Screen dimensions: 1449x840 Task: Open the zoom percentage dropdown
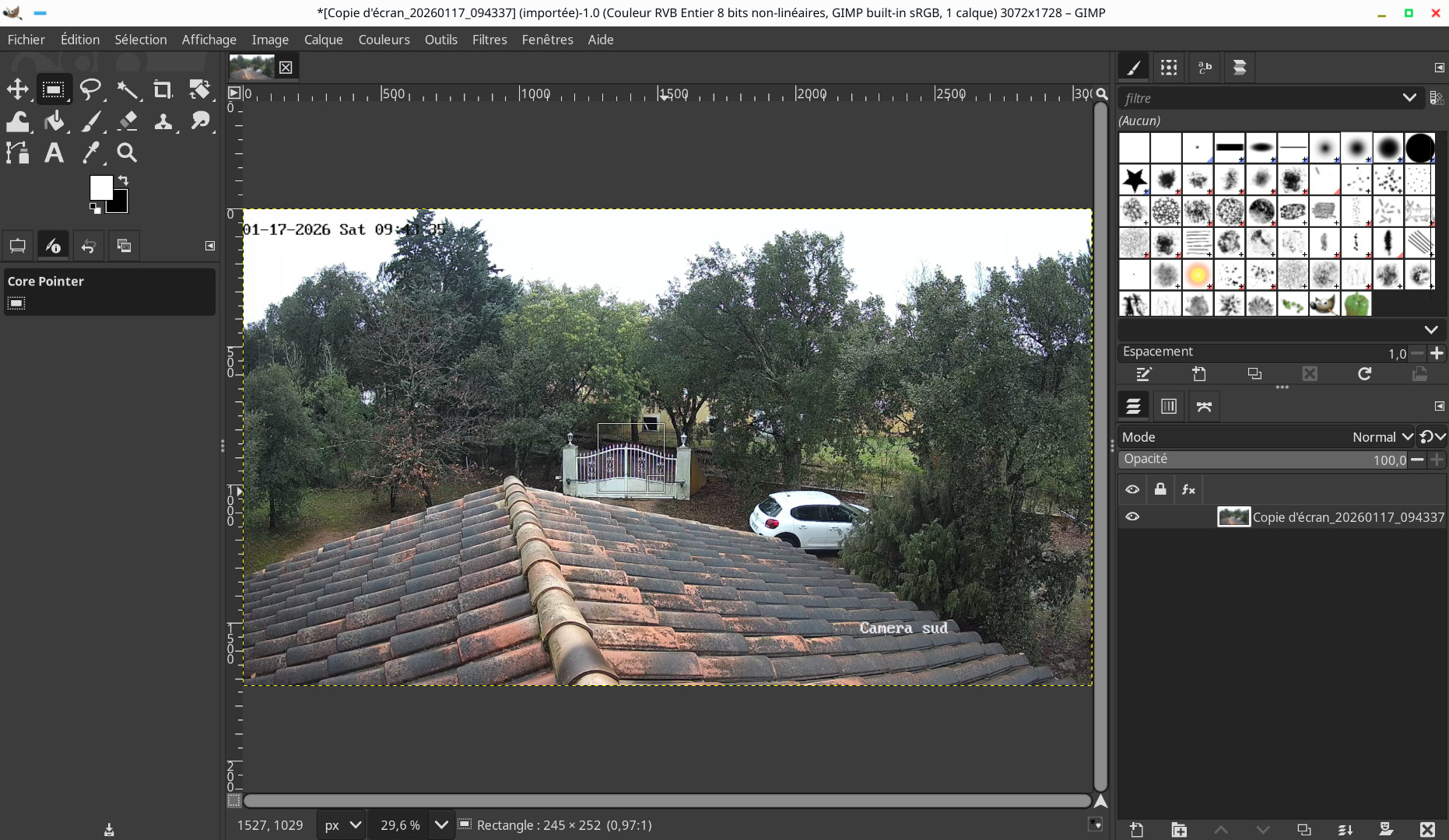coord(441,825)
